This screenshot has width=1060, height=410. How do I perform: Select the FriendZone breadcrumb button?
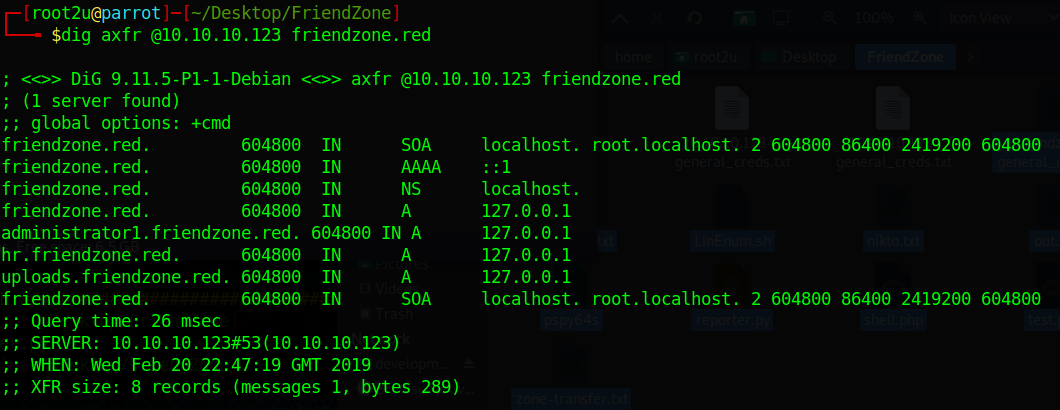point(905,57)
